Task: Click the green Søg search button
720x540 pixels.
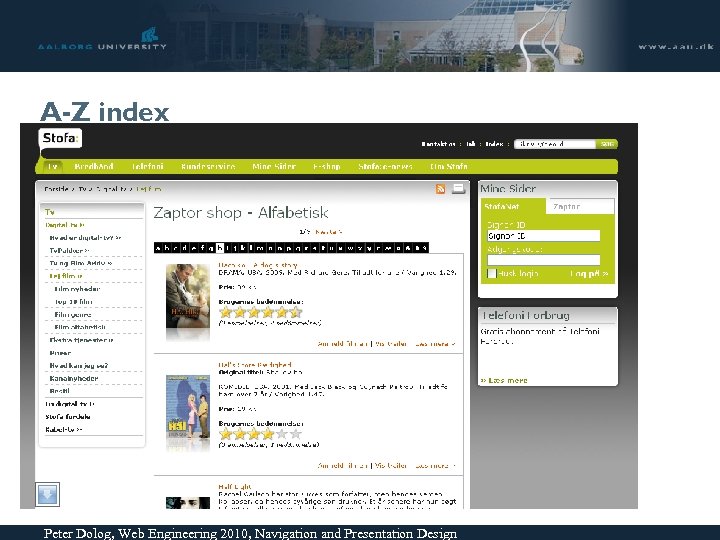Action: [x=607, y=144]
